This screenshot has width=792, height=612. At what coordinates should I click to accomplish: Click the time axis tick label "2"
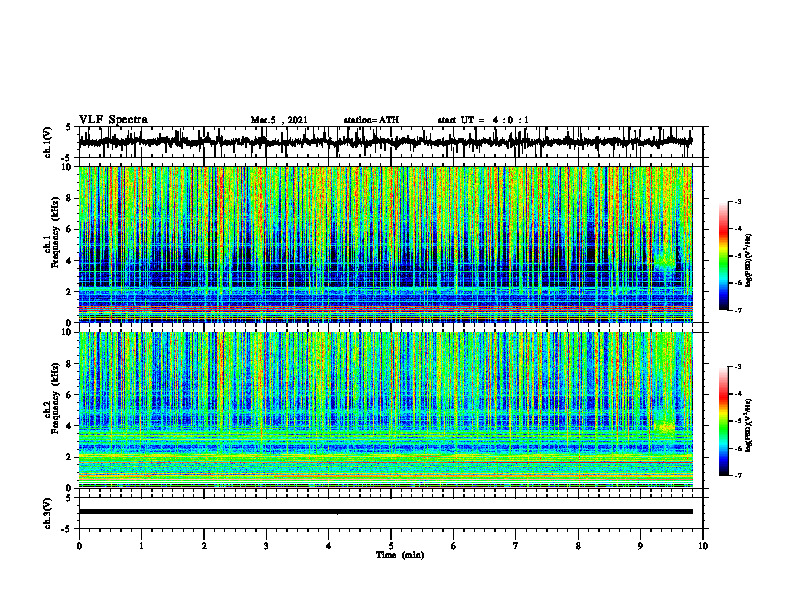pyautogui.click(x=204, y=546)
